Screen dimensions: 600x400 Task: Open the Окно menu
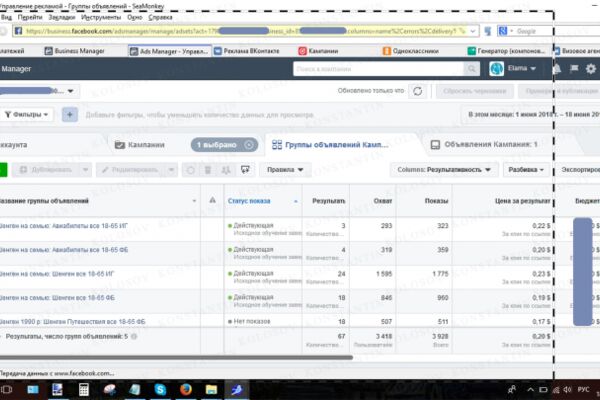pos(135,17)
